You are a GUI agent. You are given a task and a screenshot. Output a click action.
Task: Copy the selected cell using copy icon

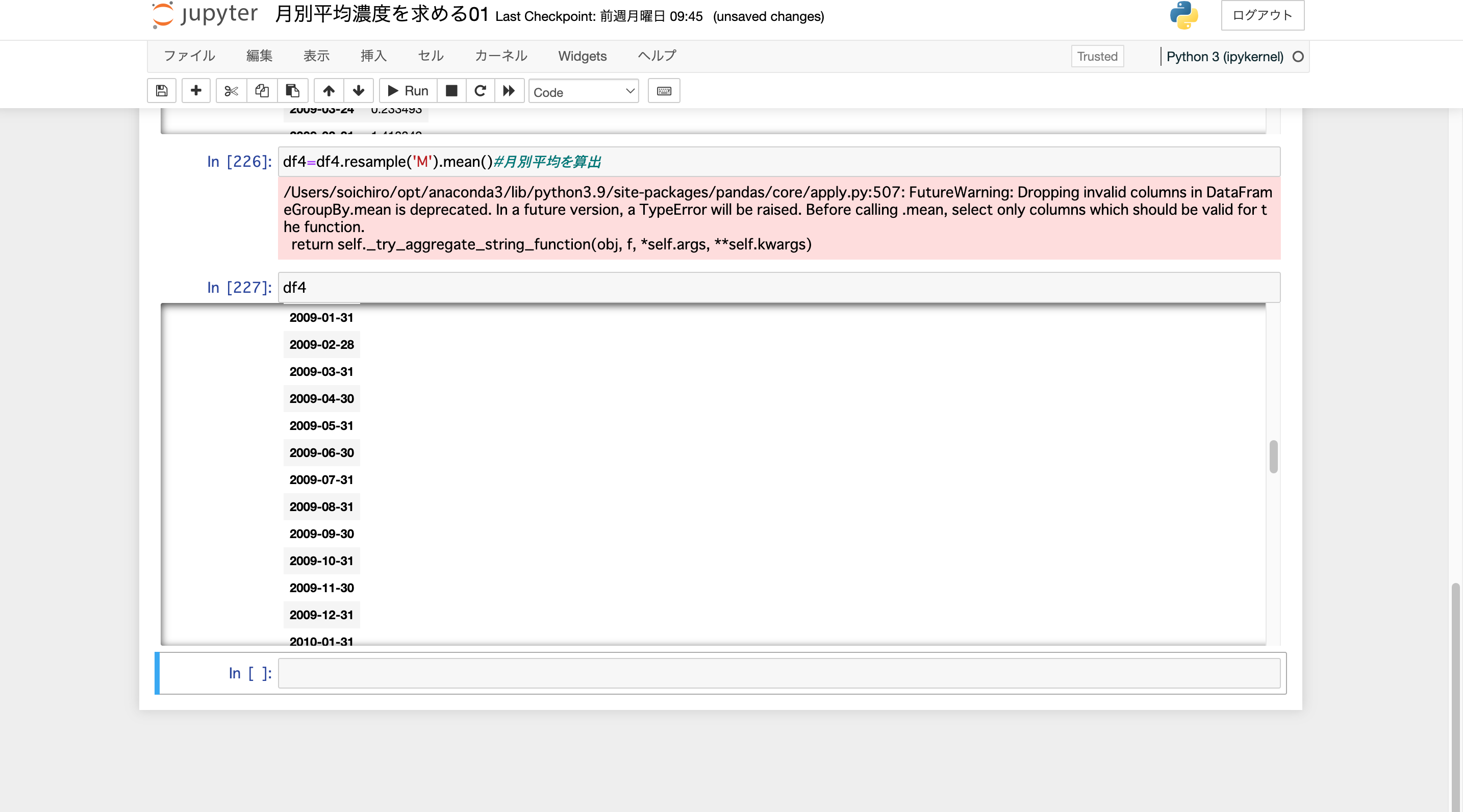(x=261, y=91)
